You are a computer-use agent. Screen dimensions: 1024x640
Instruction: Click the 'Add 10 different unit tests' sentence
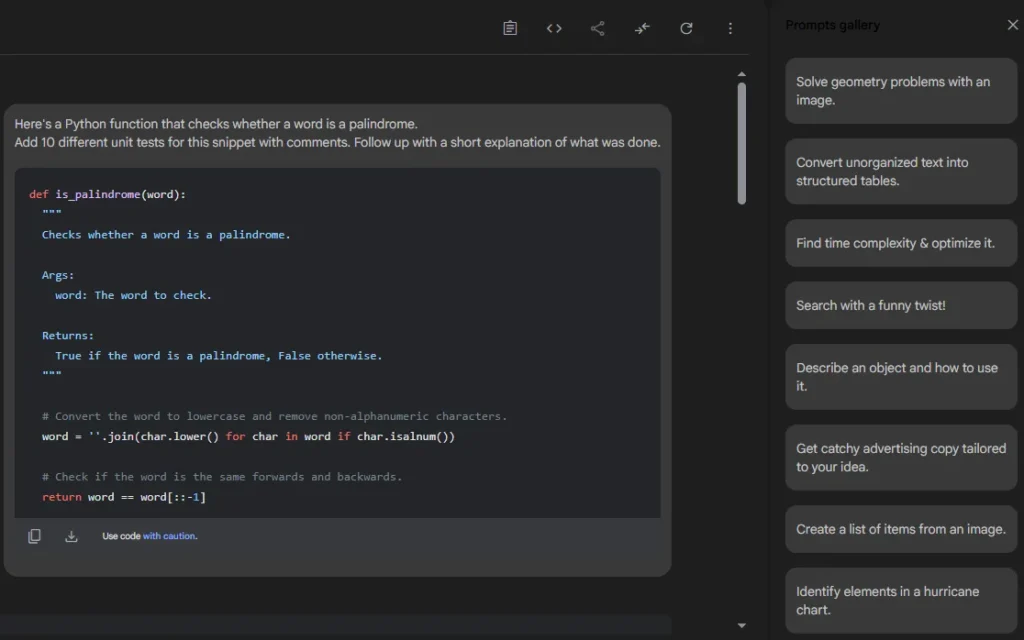[x=182, y=142]
